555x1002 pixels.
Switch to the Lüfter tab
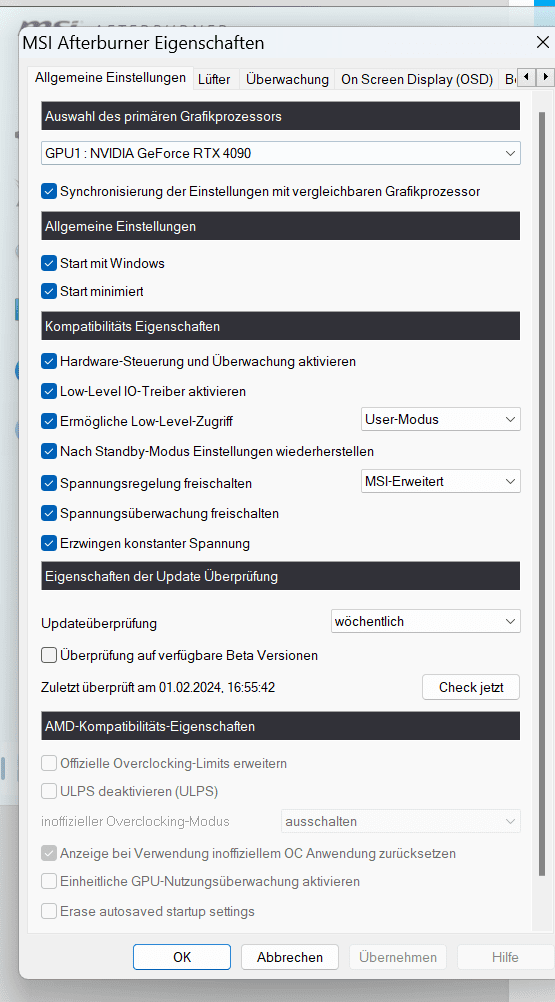tap(215, 79)
